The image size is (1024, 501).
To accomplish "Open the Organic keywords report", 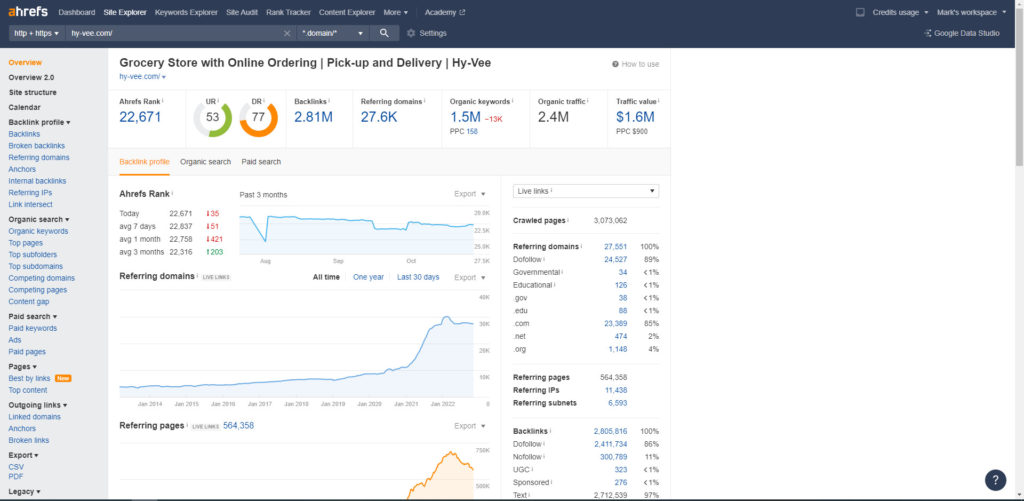I will tap(38, 231).
